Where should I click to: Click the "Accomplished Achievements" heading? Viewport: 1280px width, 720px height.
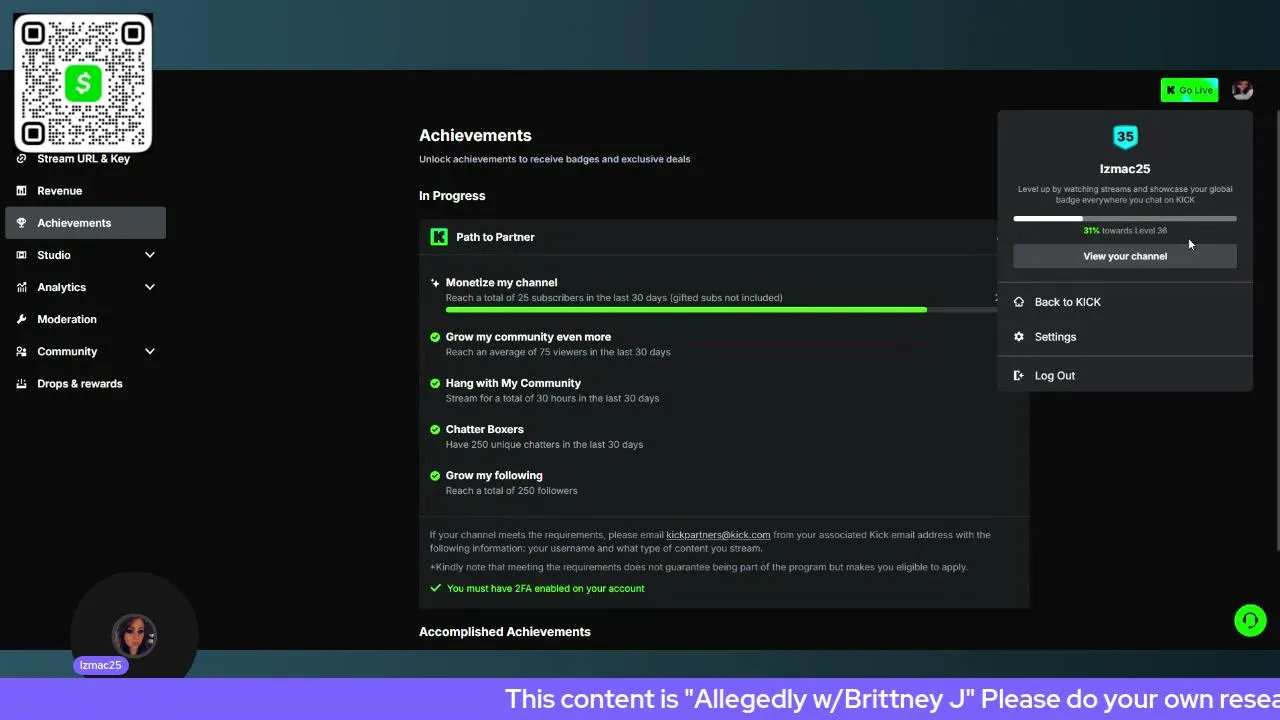(505, 632)
